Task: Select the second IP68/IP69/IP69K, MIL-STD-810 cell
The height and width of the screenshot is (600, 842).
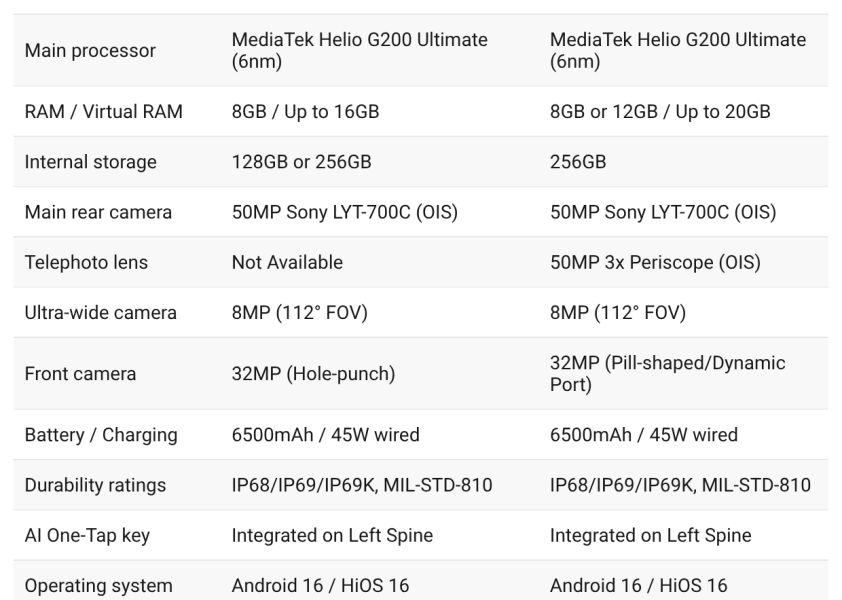Action: tap(680, 485)
